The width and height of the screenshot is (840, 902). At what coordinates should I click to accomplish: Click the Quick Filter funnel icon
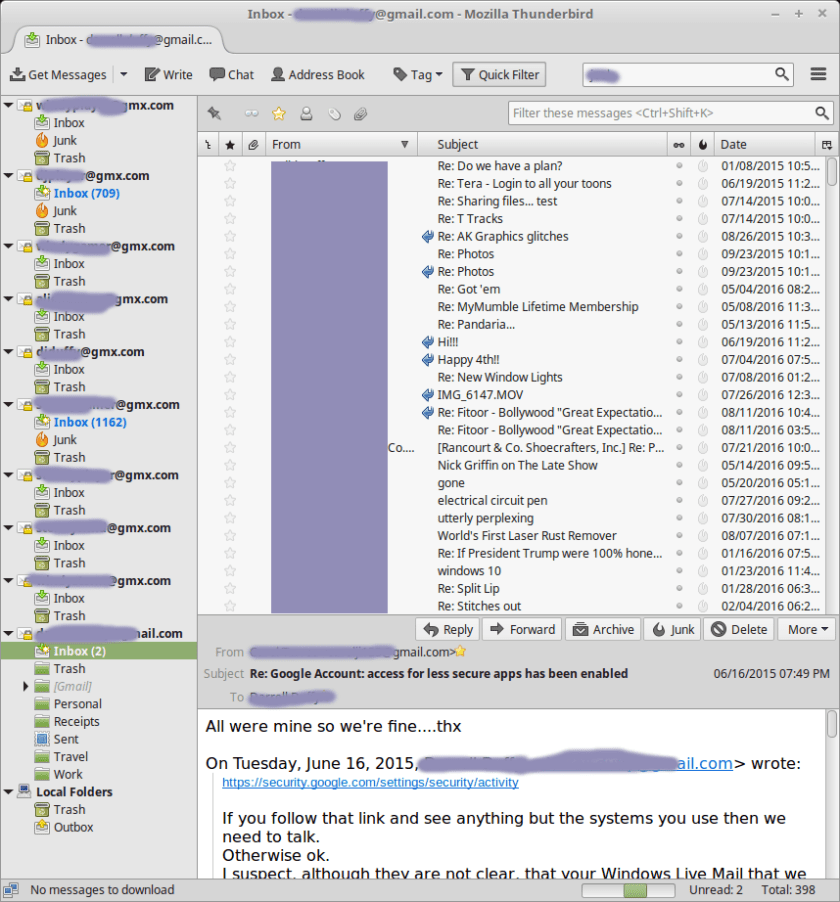(470, 74)
